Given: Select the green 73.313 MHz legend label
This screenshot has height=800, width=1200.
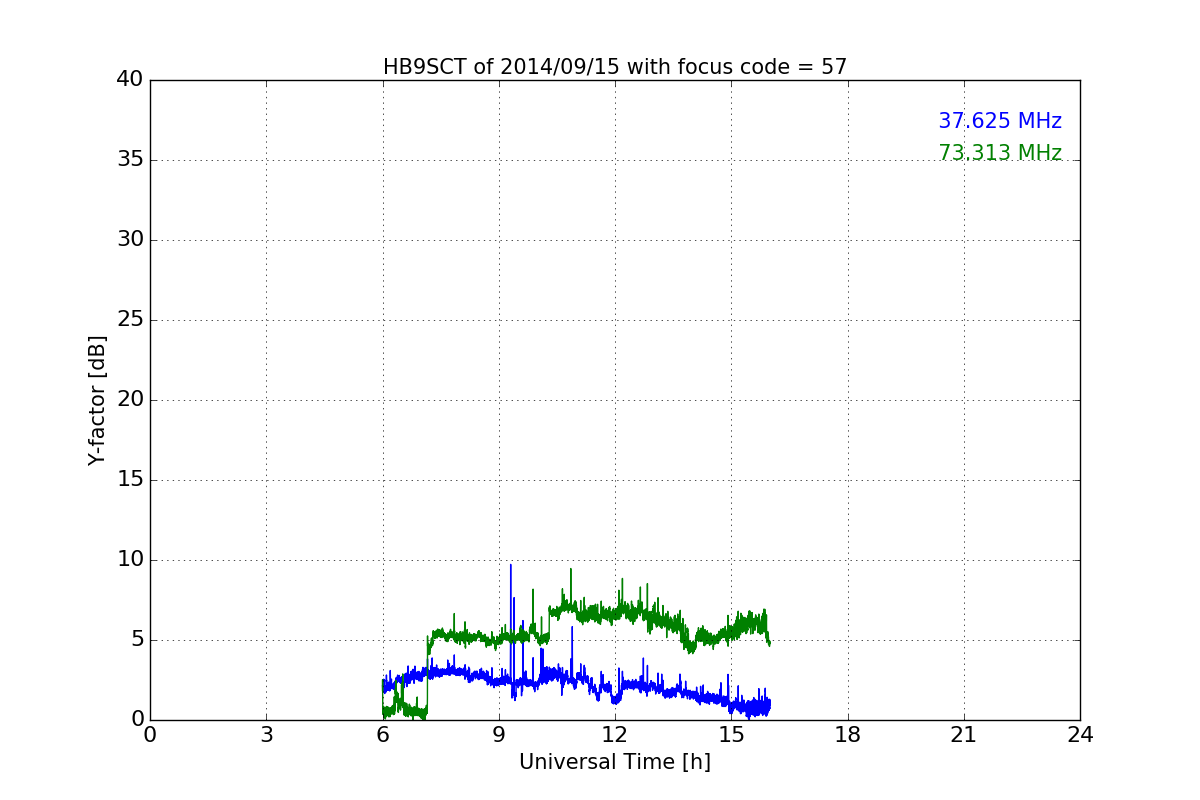Looking at the screenshot, I should click(1000, 153).
